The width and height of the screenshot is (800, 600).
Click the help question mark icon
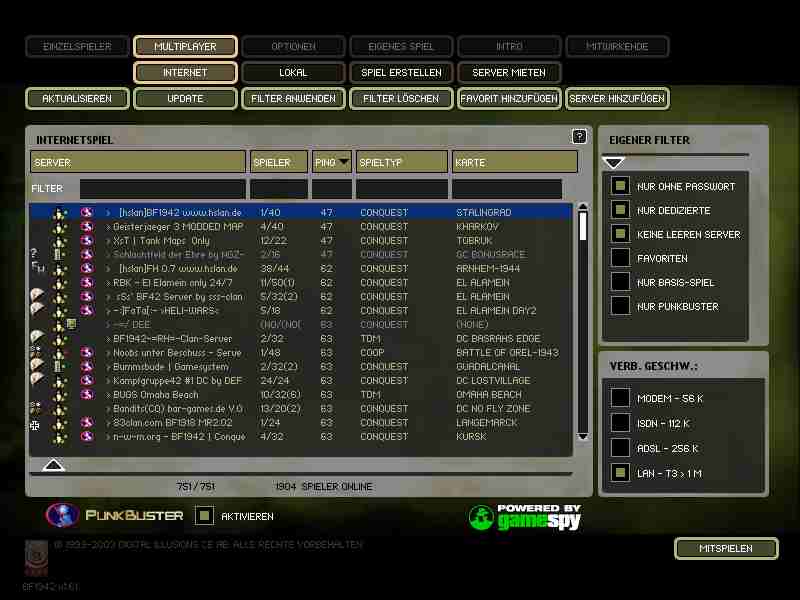pos(579,137)
